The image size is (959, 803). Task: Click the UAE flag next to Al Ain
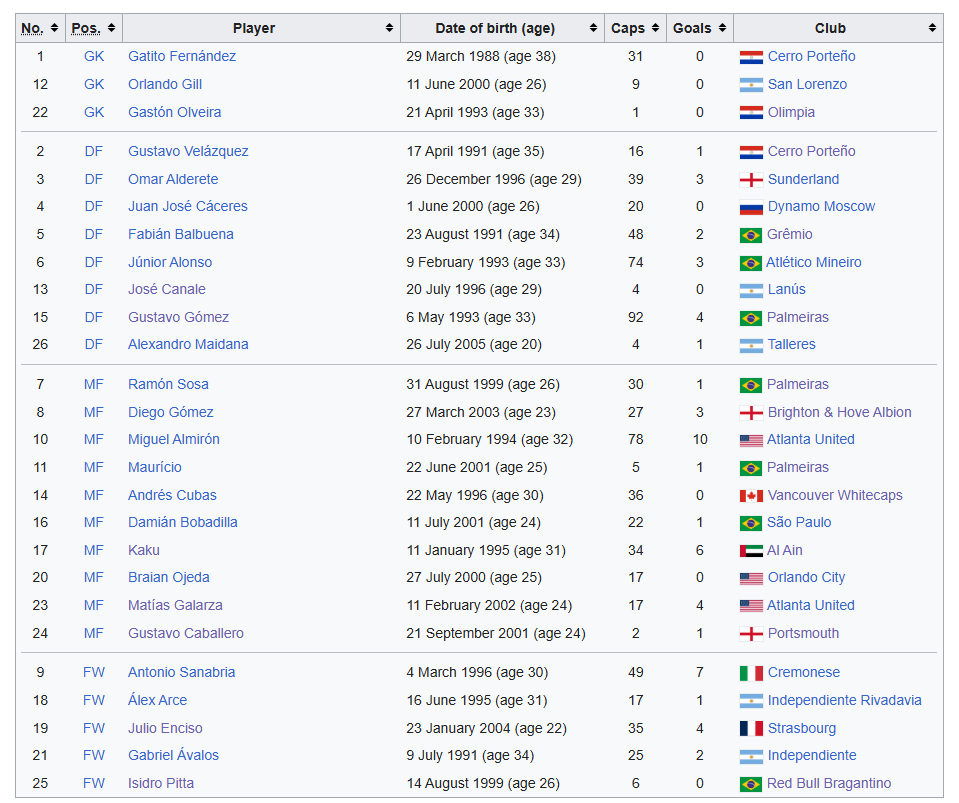[x=750, y=551]
